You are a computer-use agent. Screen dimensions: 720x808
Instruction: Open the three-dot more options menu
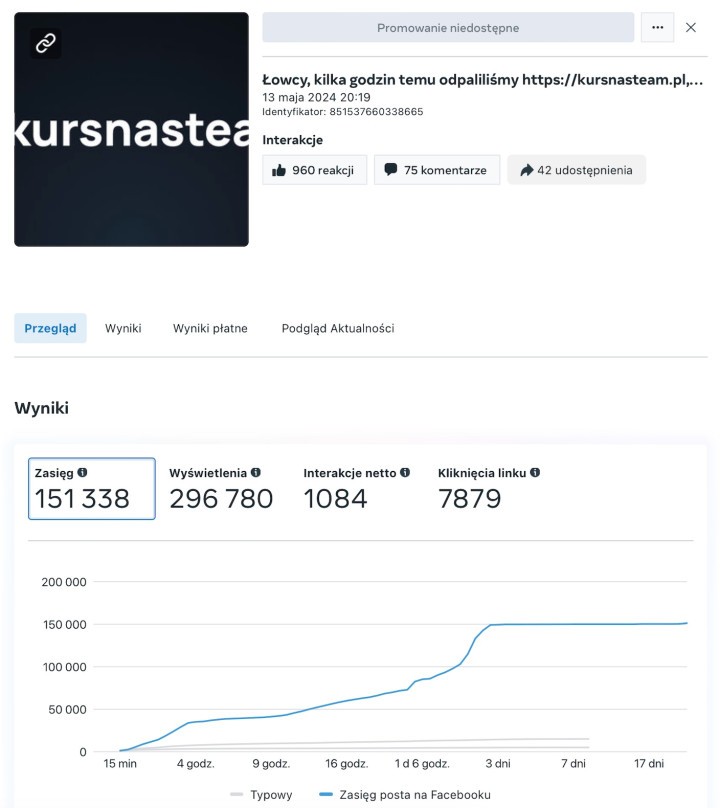point(657,27)
